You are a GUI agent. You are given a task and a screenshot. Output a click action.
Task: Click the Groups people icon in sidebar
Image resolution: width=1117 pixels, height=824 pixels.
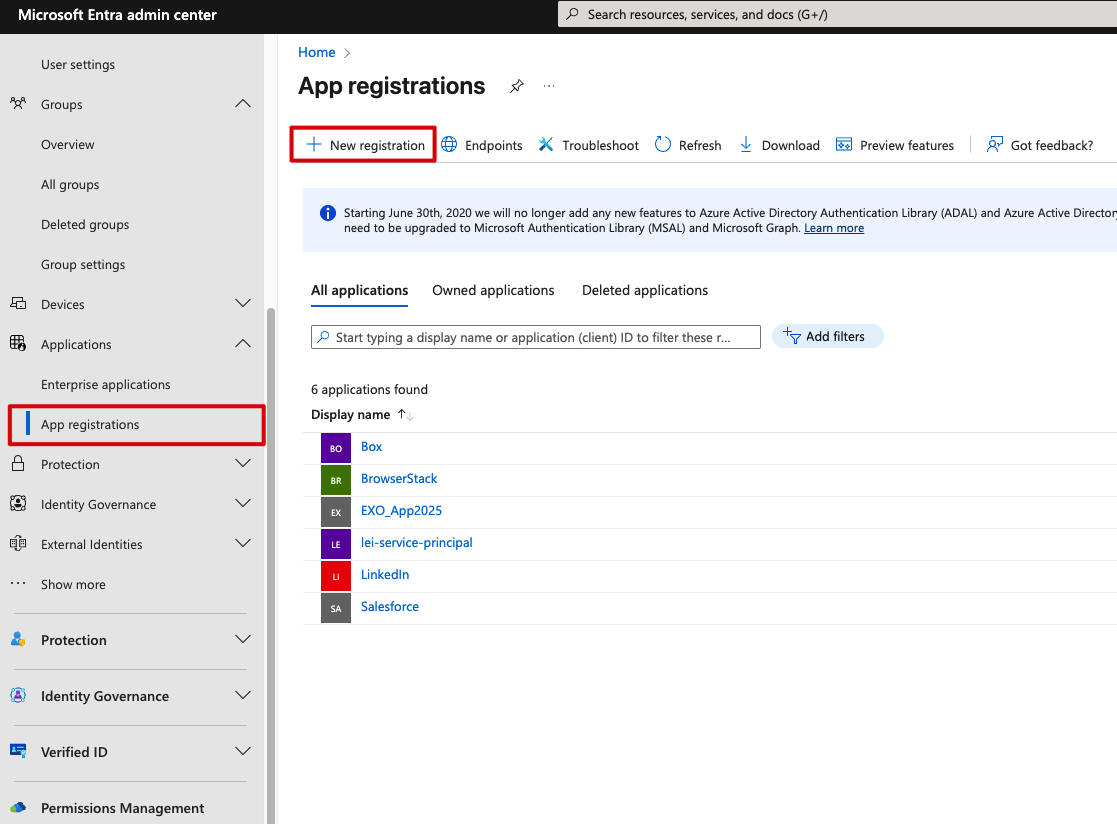point(19,104)
